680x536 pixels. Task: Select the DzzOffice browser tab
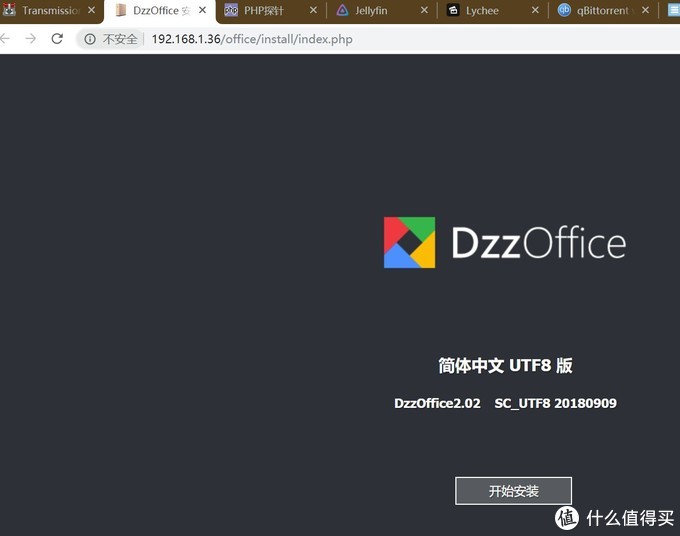[160, 10]
